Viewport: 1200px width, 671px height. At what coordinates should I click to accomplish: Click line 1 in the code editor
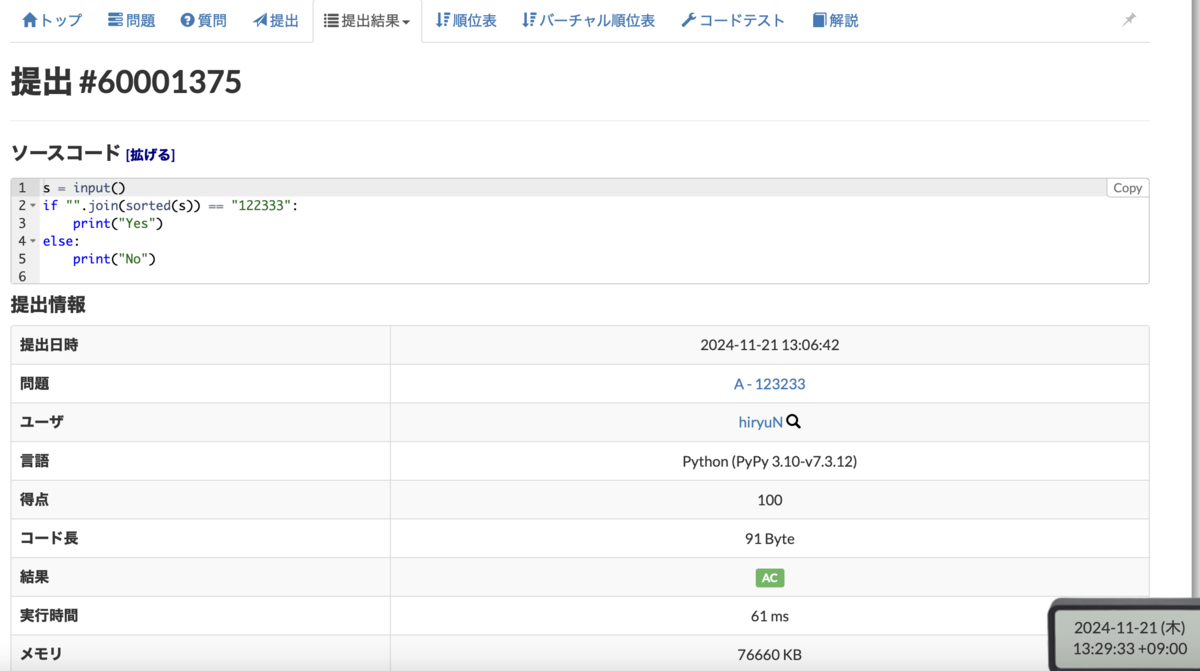coord(594,188)
